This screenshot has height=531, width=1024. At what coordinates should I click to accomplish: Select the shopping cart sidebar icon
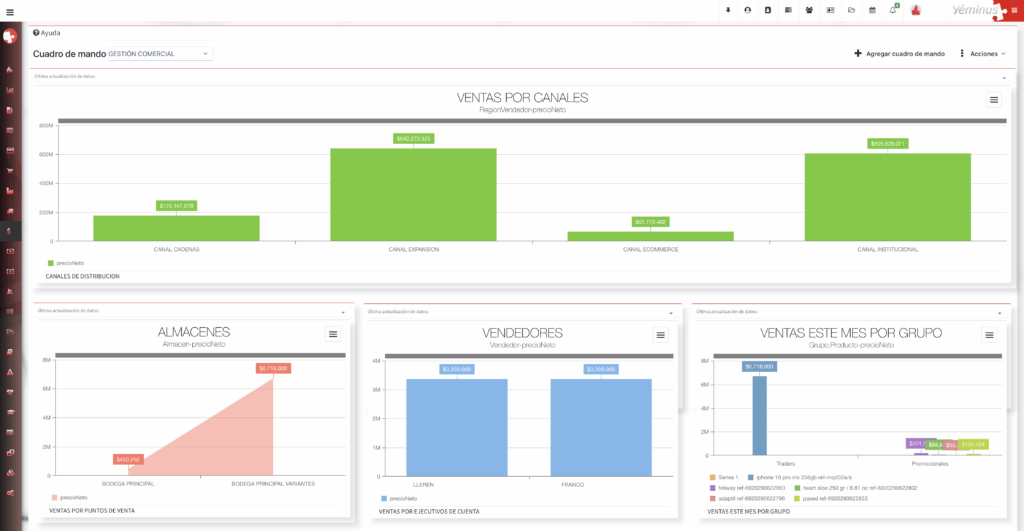pos(10,170)
